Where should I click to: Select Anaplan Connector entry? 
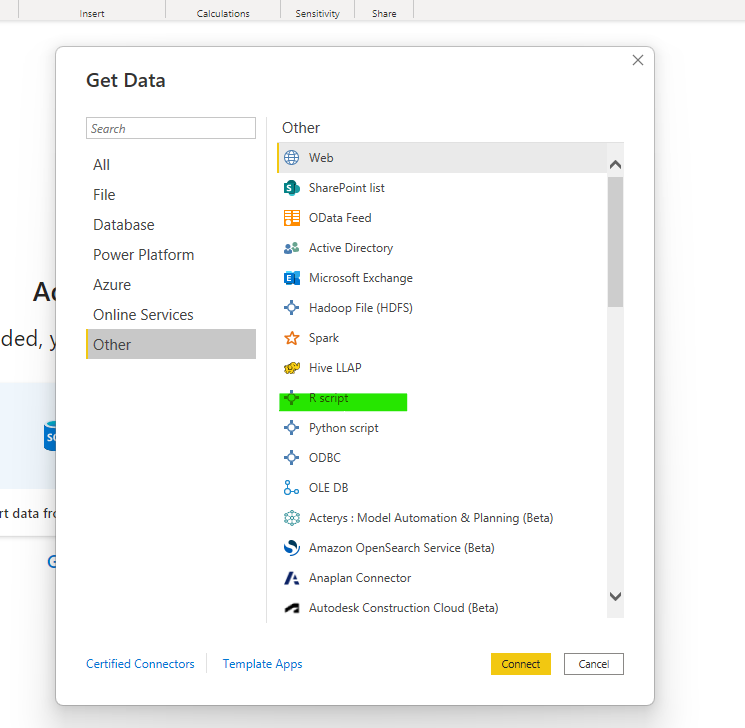[x=442, y=578]
